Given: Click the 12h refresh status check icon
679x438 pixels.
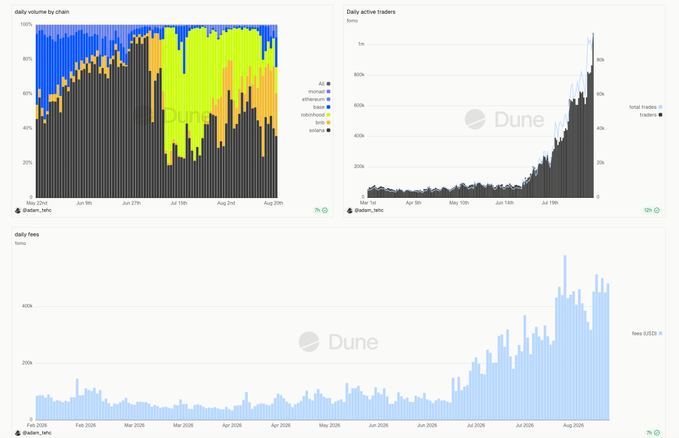Looking at the screenshot, I should pos(657,210).
